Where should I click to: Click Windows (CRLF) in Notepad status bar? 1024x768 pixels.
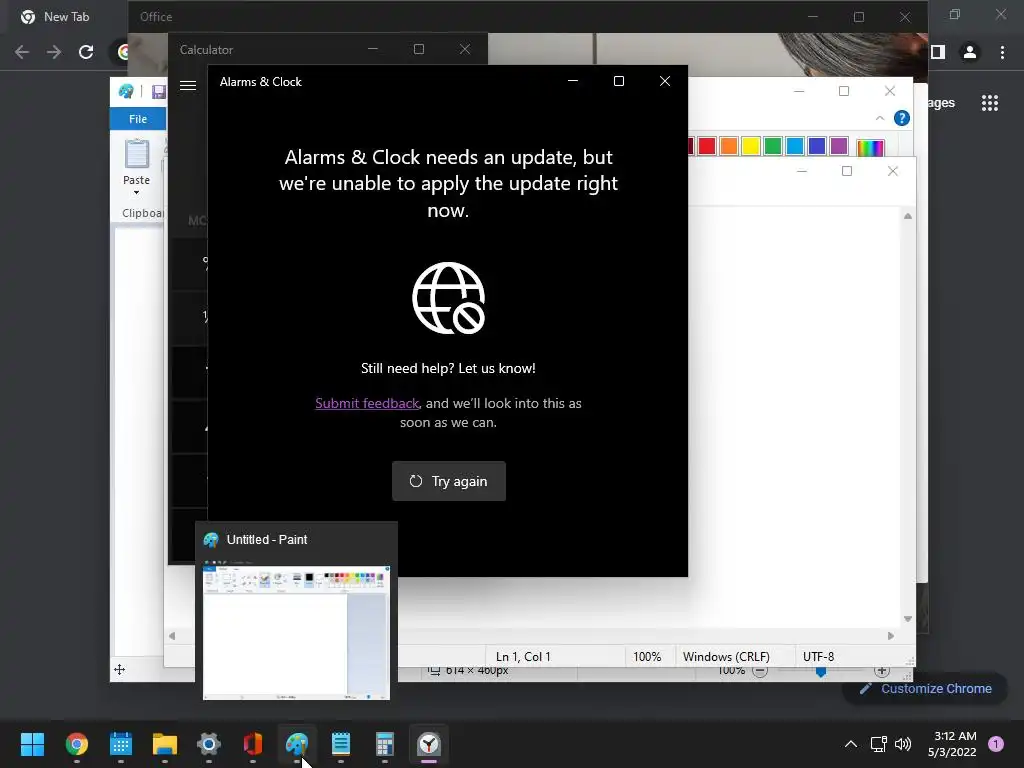click(726, 656)
